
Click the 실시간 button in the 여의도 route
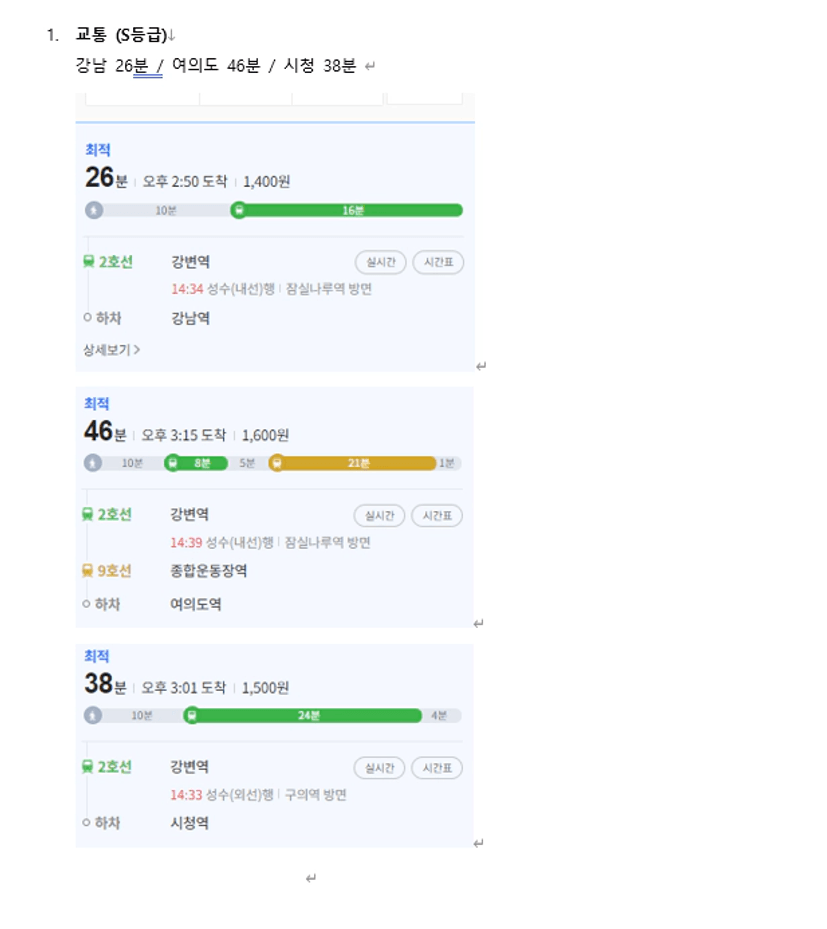(x=379, y=515)
